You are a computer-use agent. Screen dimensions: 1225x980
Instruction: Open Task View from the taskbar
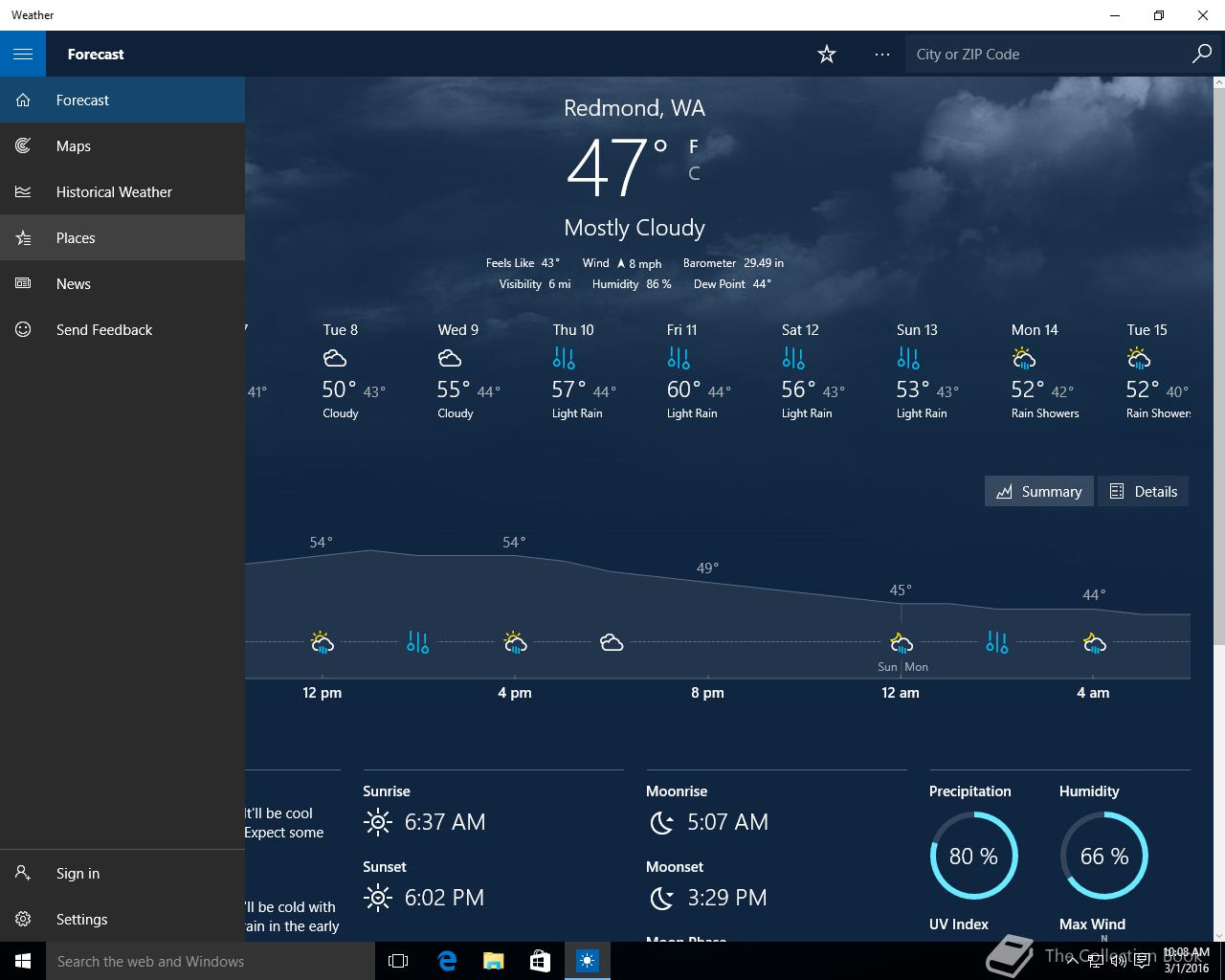coord(398,961)
